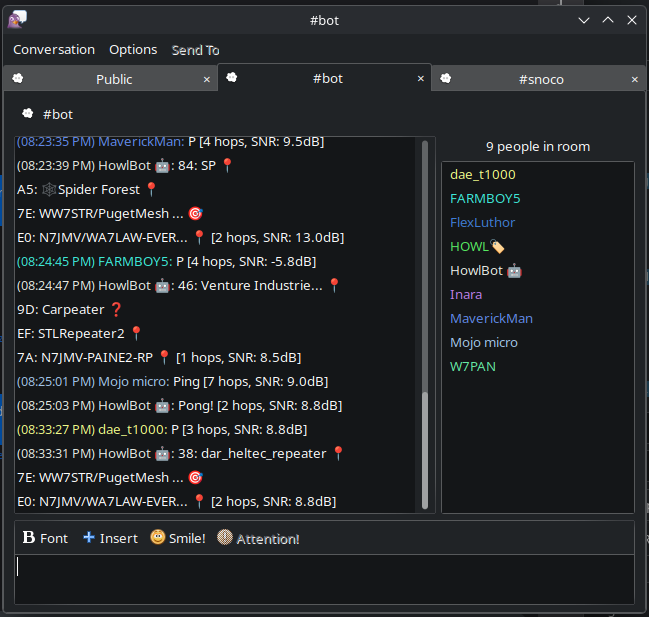Click the '#bot' room header label
Screen dimensions: 649x617
pyautogui.click(x=58, y=114)
